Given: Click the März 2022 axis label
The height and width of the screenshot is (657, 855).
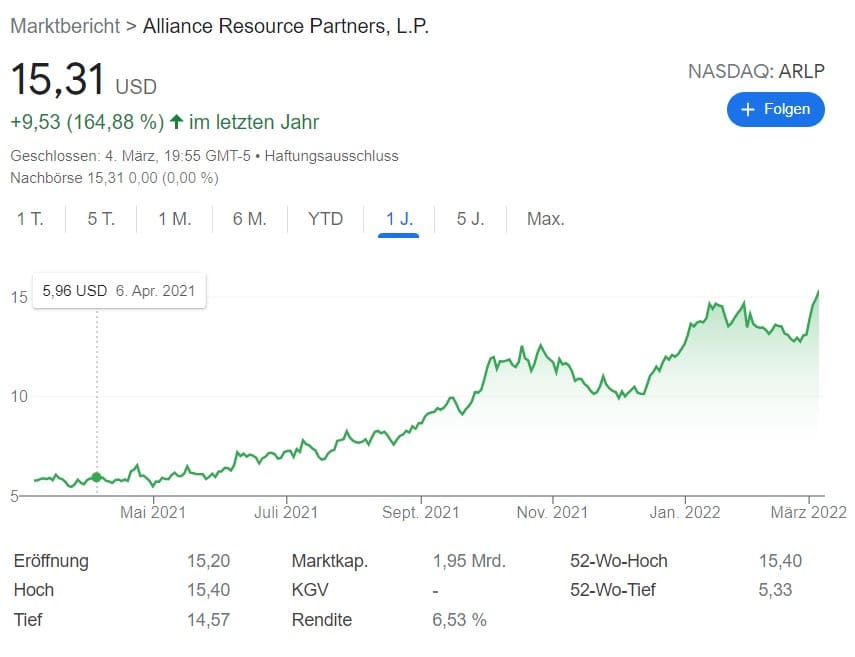Looking at the screenshot, I should 809,513.
